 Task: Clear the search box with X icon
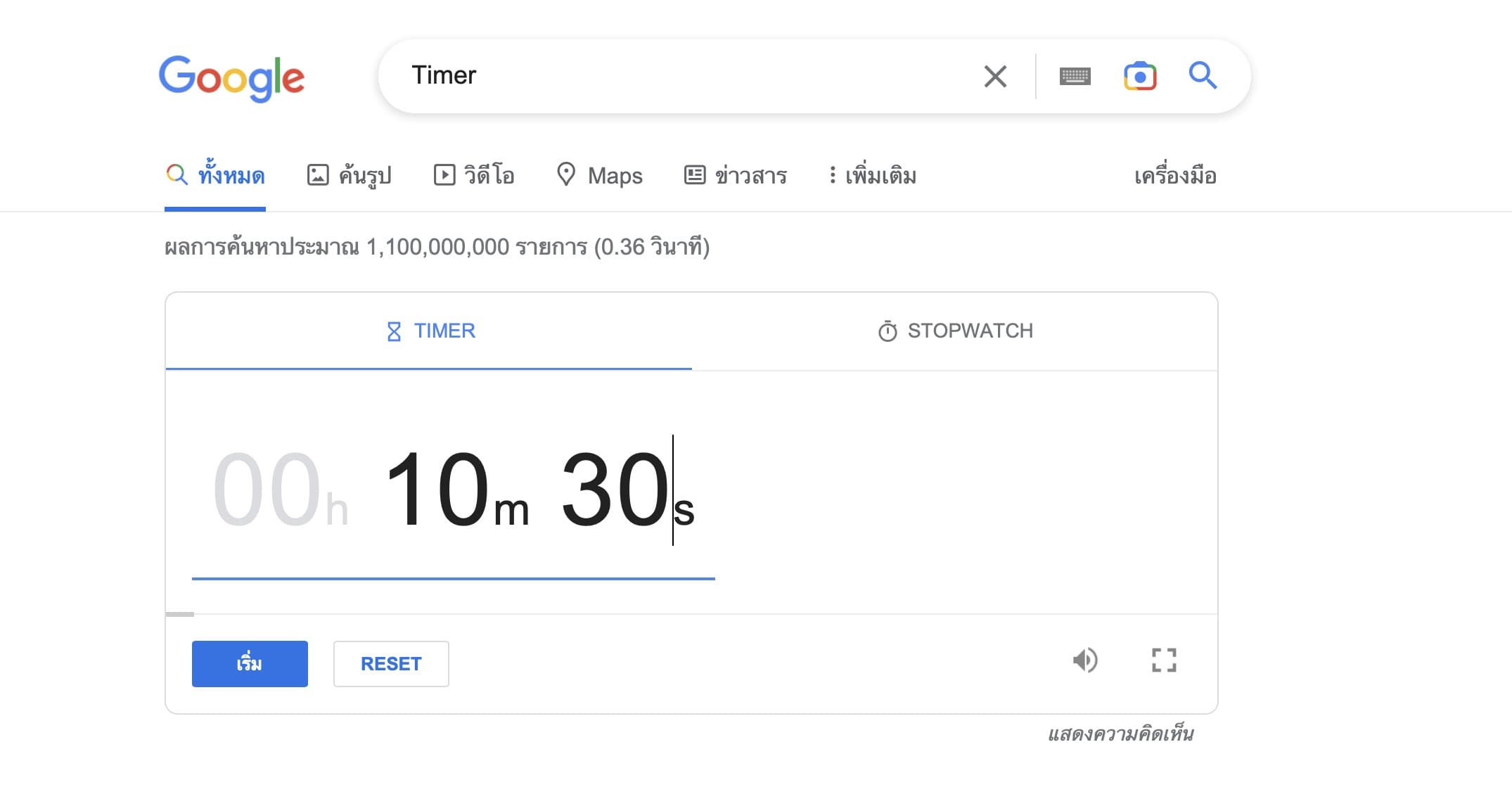click(995, 76)
